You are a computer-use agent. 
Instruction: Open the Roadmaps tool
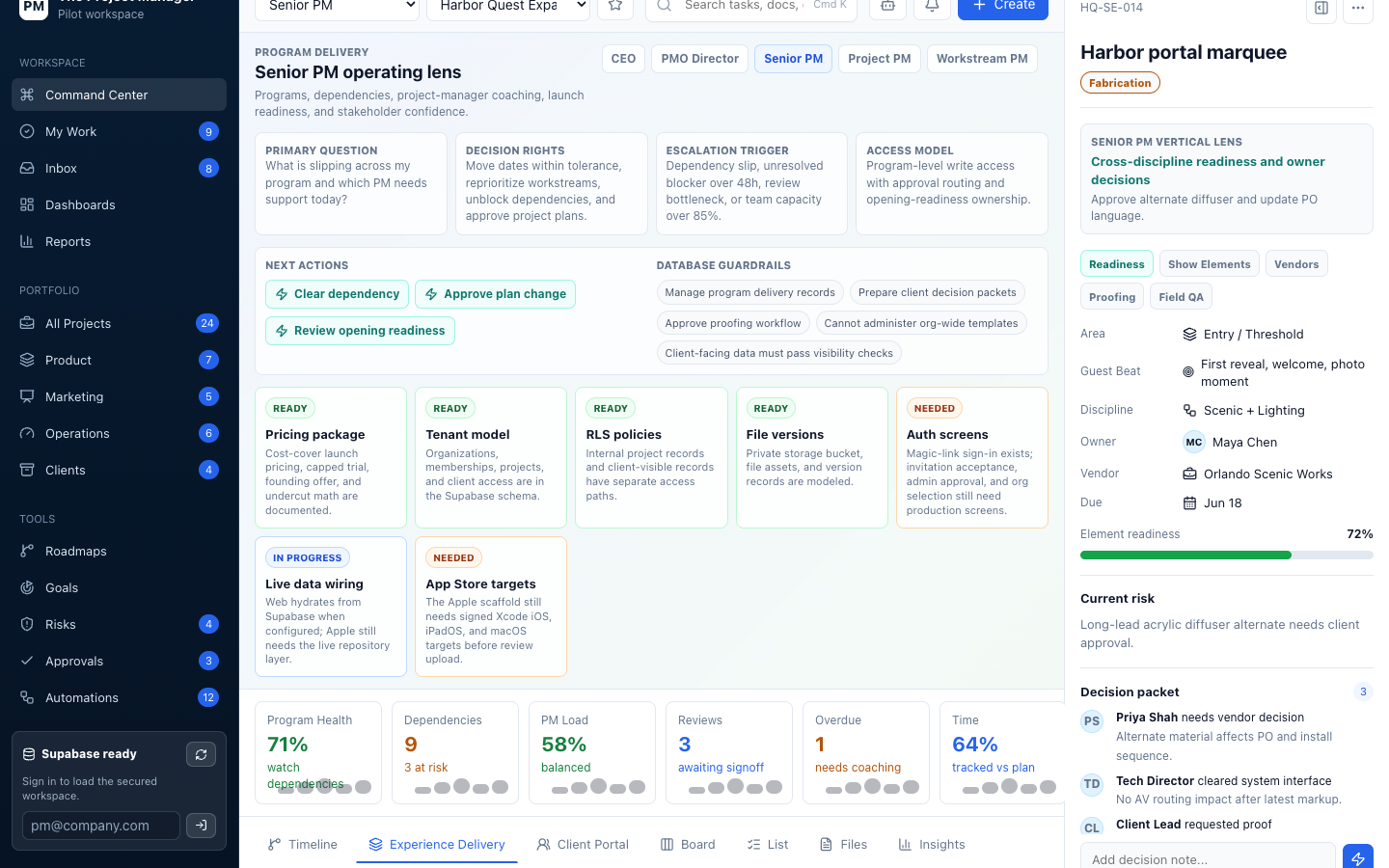coord(119,551)
